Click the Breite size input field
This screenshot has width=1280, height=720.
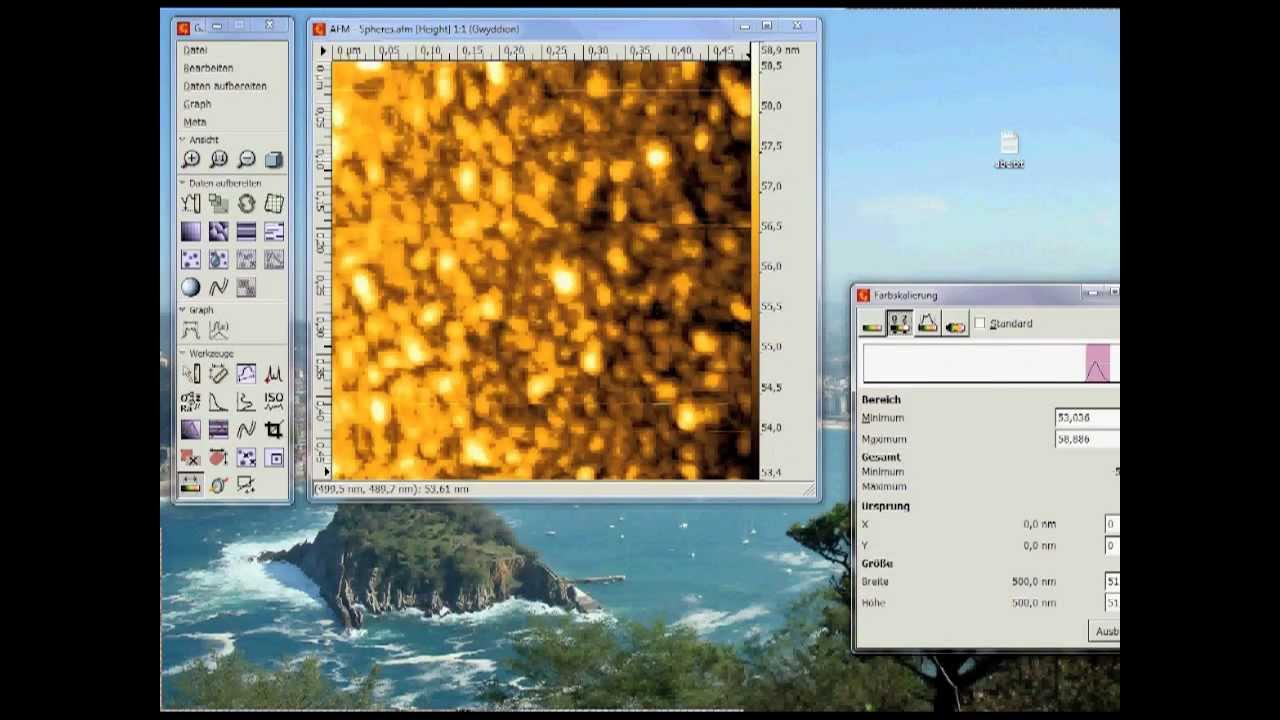pyautogui.click(x=1112, y=581)
